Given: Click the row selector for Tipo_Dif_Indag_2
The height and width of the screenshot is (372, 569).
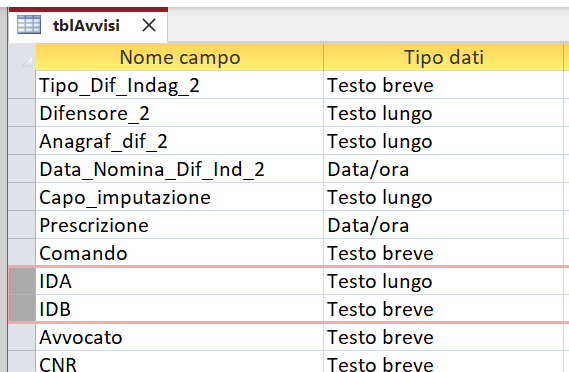Looking at the screenshot, I should [22, 85].
